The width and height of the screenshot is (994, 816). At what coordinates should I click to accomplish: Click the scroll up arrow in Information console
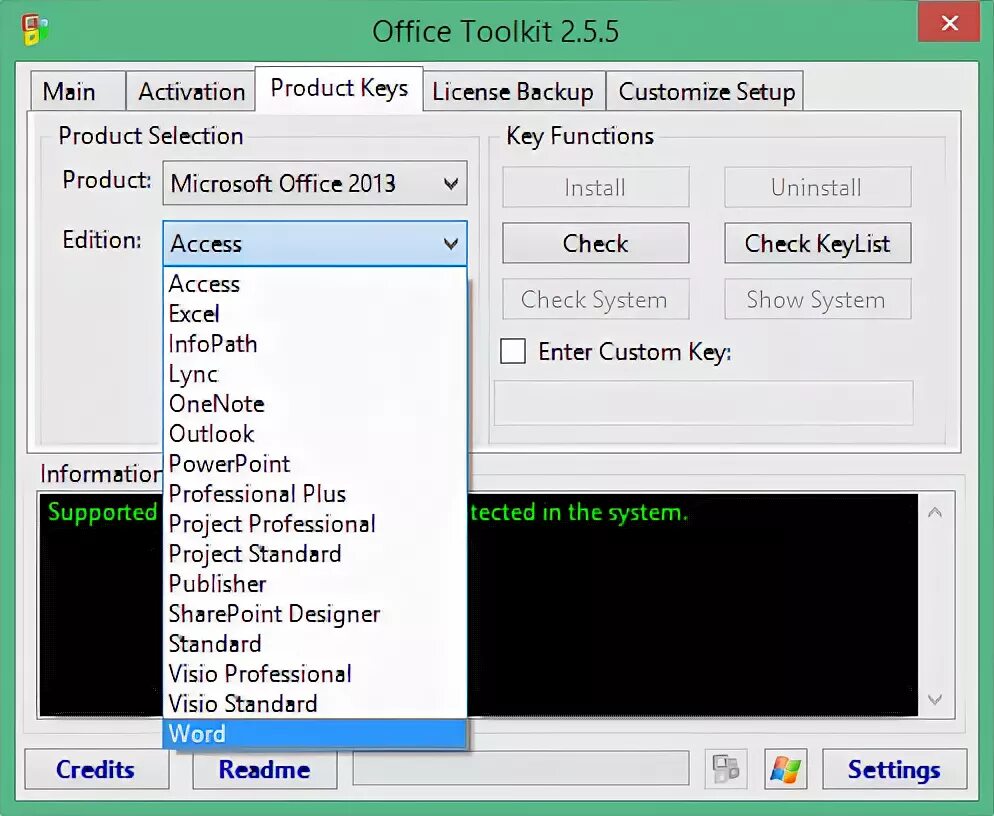[935, 512]
